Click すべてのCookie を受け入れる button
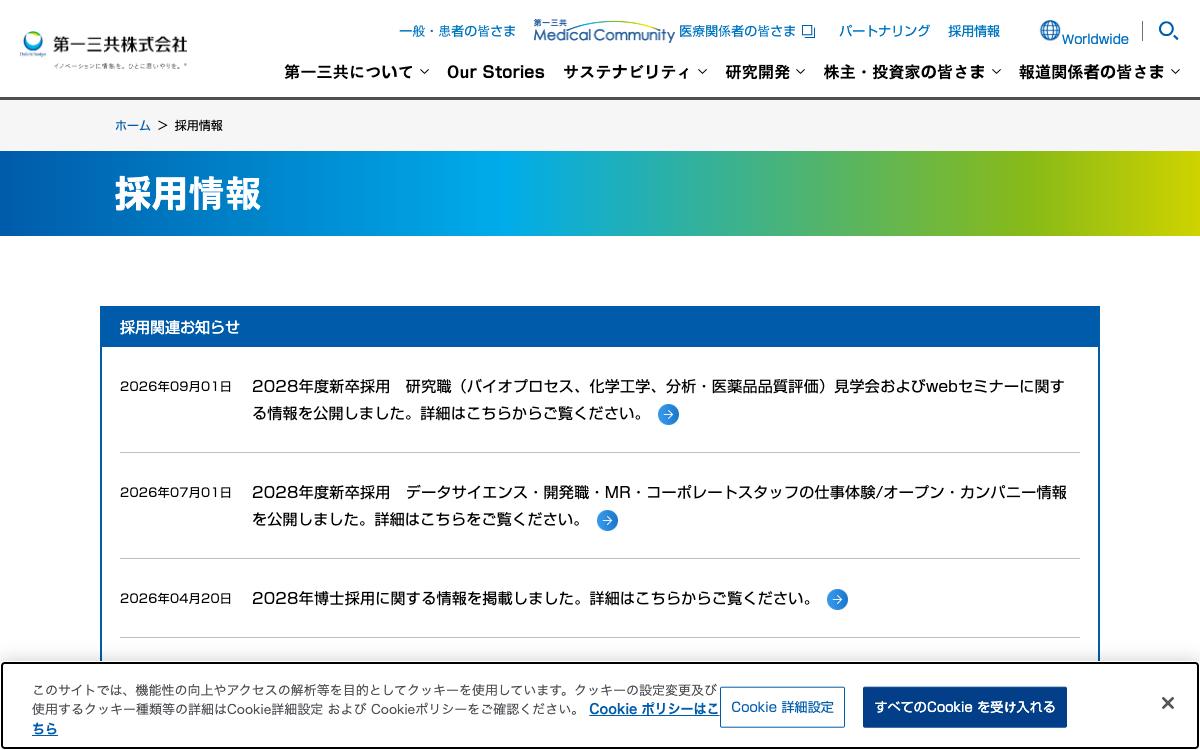Screen dimensions: 1200x750 (x=965, y=707)
